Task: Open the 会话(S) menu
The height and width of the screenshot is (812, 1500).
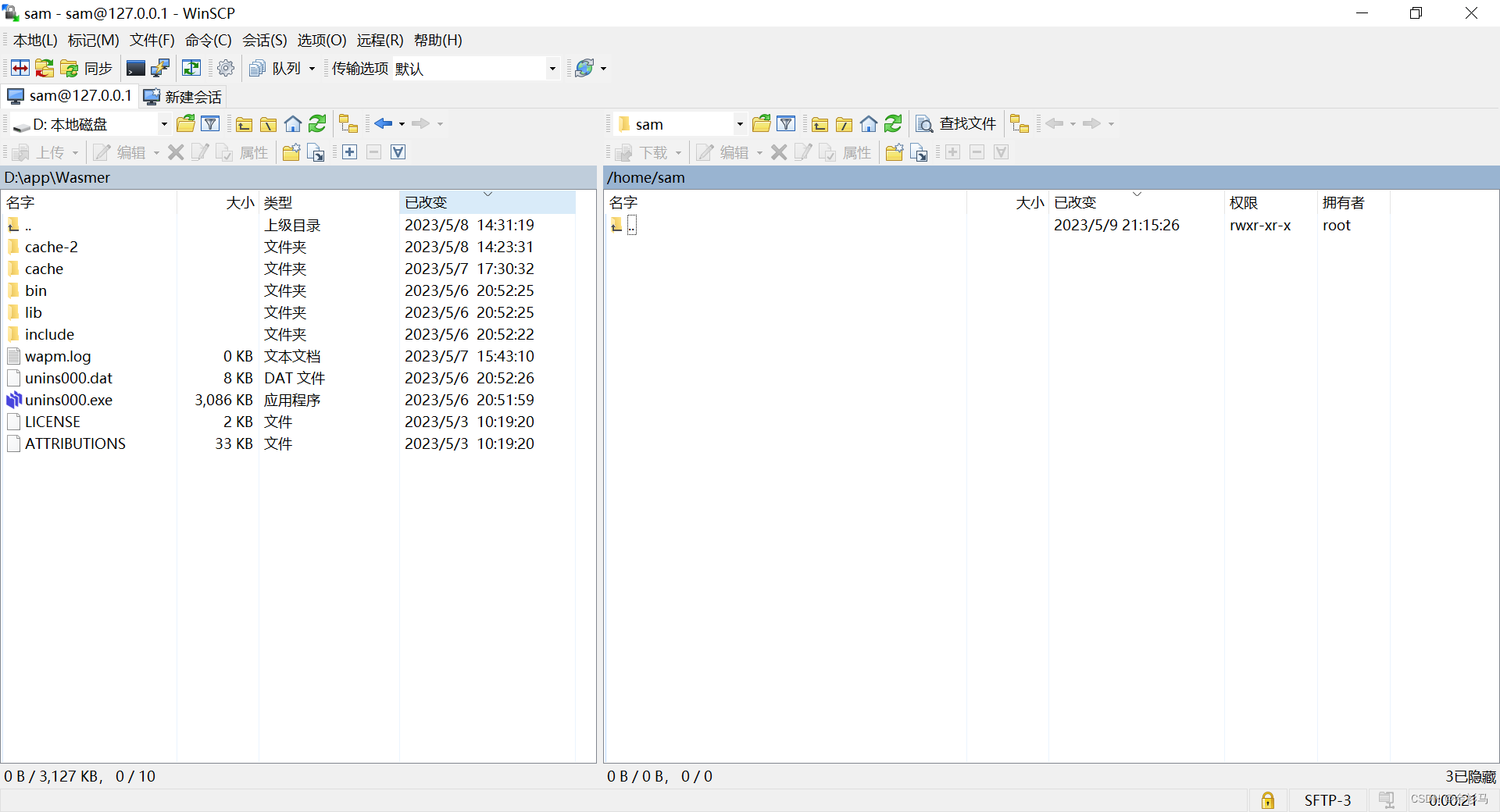Action: (x=264, y=41)
